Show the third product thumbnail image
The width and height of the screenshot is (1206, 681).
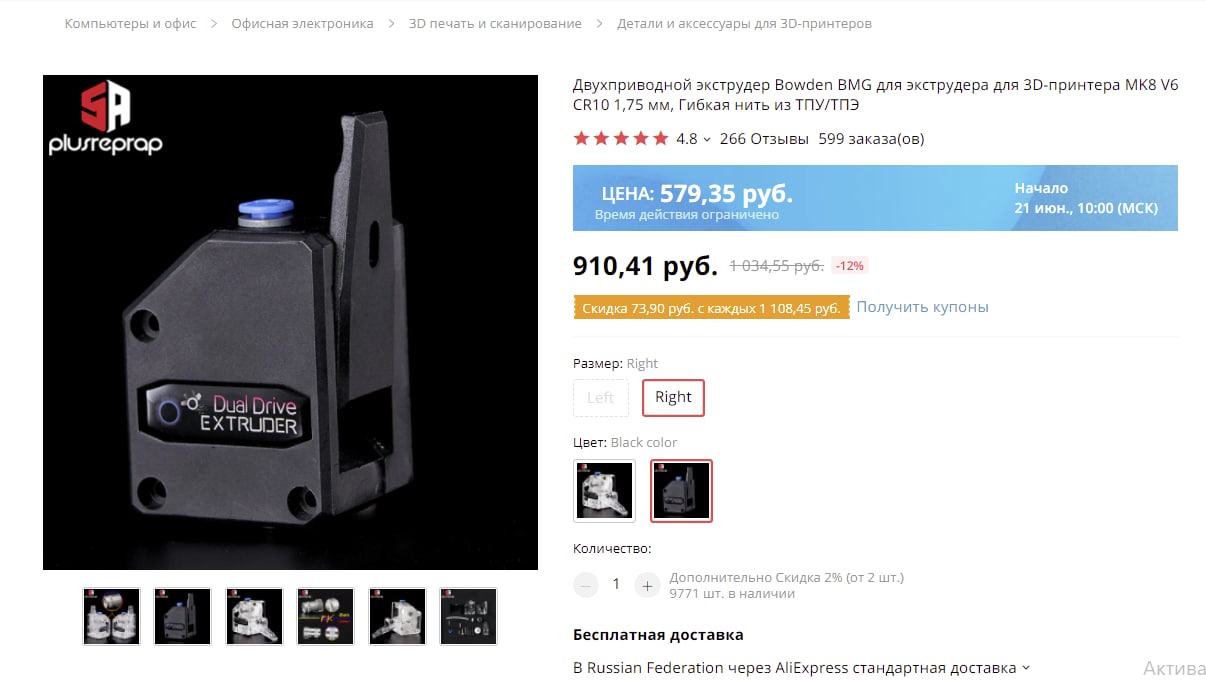tap(254, 616)
